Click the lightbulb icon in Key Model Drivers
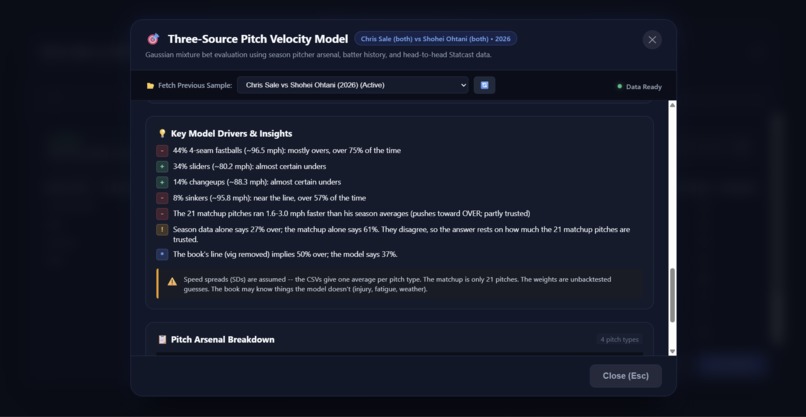 click(162, 134)
